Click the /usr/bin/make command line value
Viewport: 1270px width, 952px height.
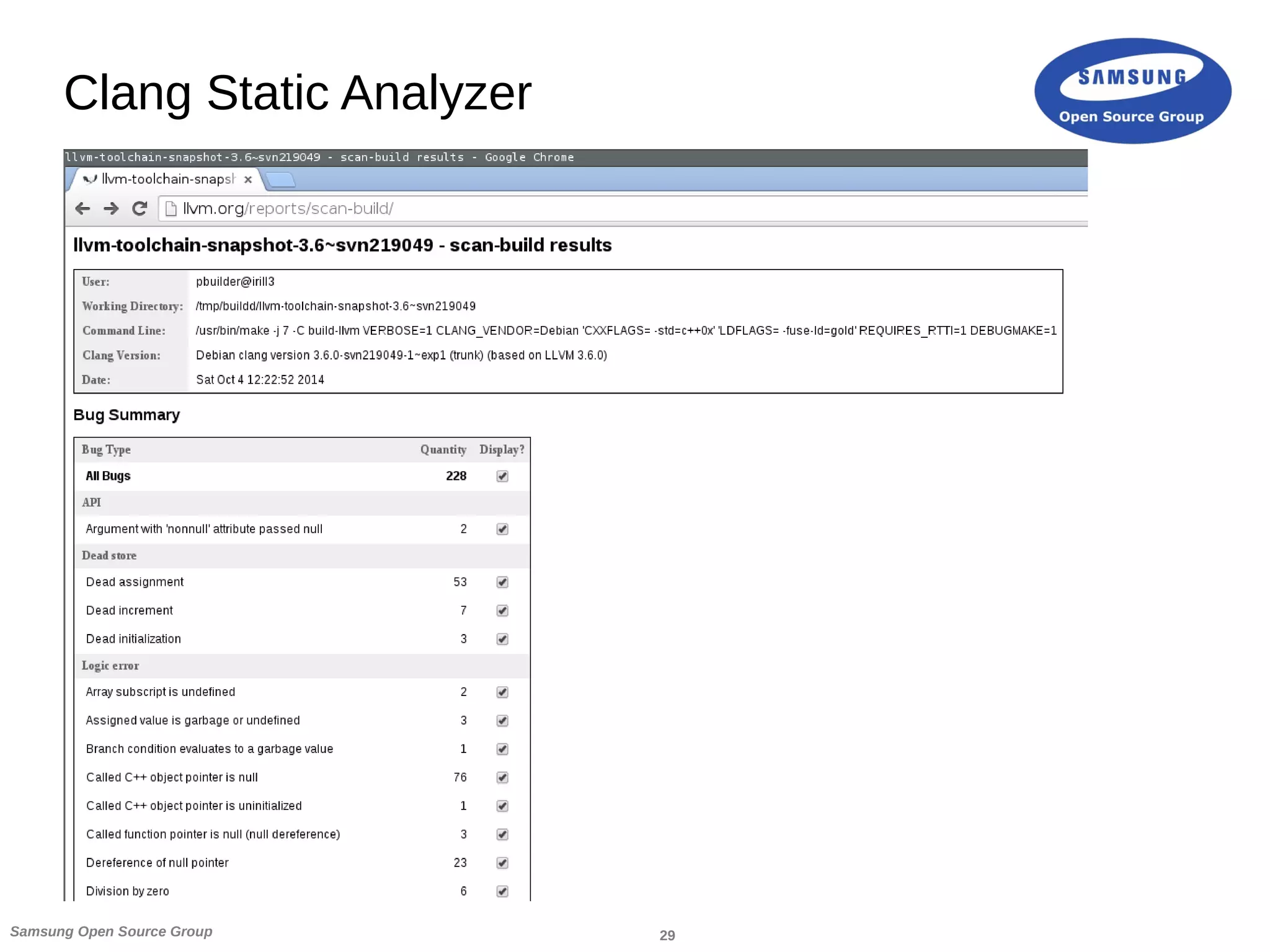tap(626, 331)
